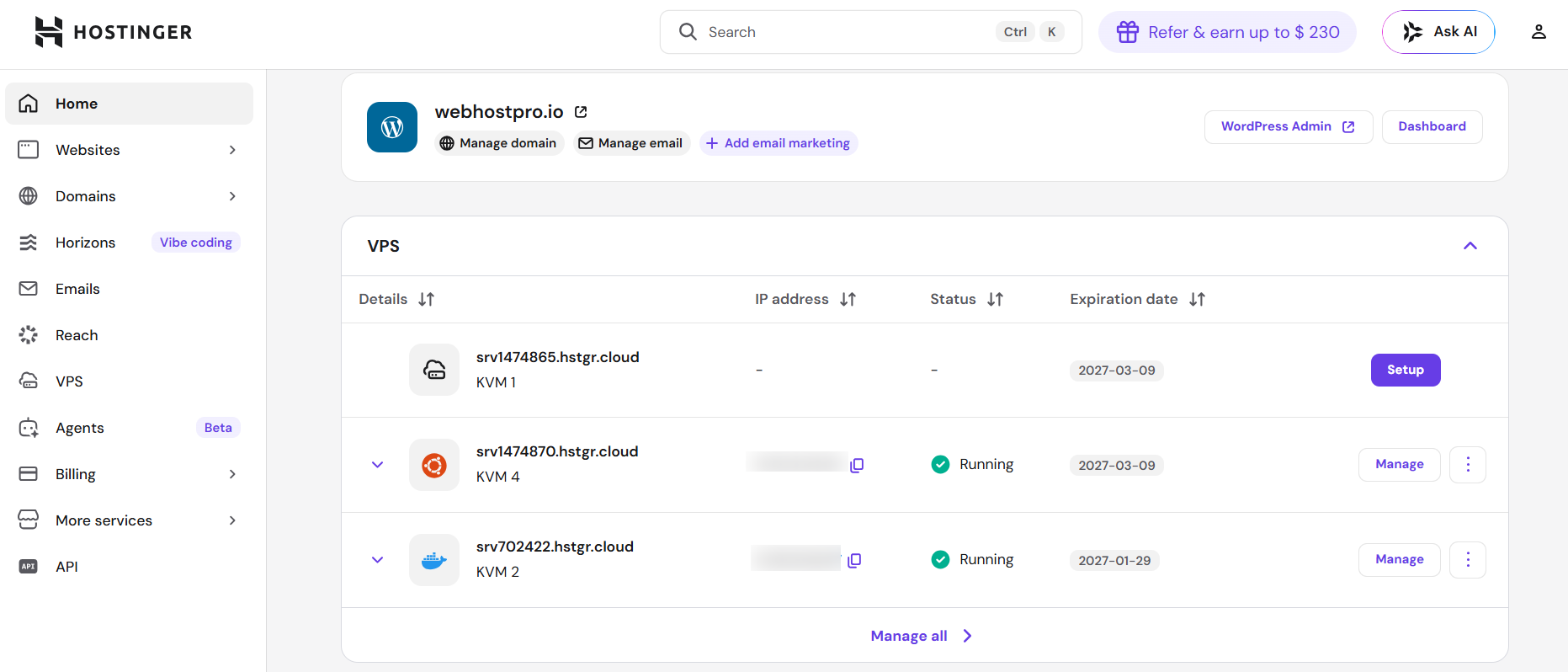
Task: Copy IP address of srv702422.hstgr.cloud
Action: pyautogui.click(x=854, y=560)
